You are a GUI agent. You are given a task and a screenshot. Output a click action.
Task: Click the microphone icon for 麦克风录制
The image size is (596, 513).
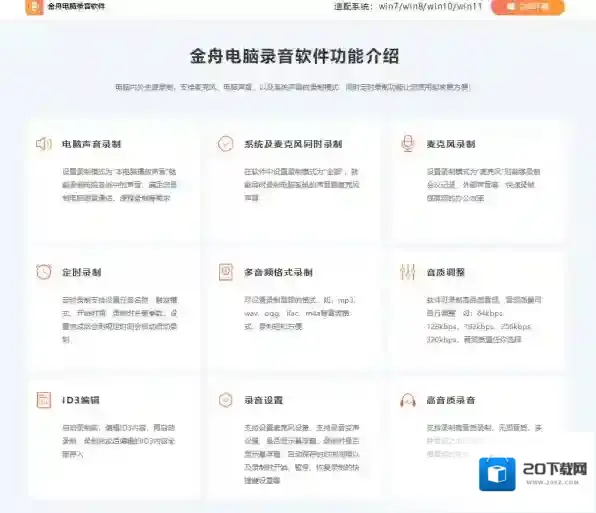pyautogui.click(x=408, y=144)
